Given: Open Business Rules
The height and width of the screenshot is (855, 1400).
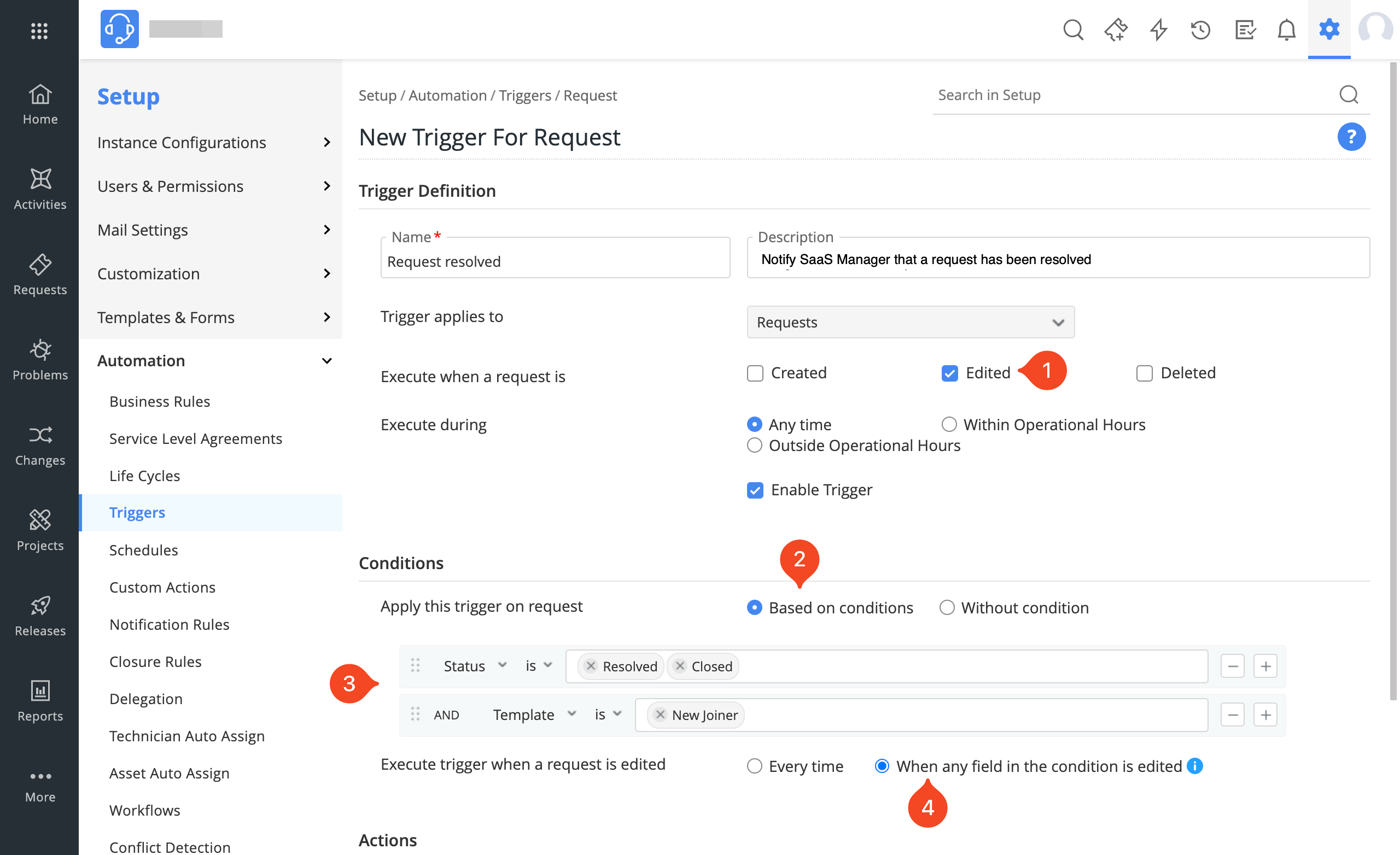Looking at the screenshot, I should [160, 401].
